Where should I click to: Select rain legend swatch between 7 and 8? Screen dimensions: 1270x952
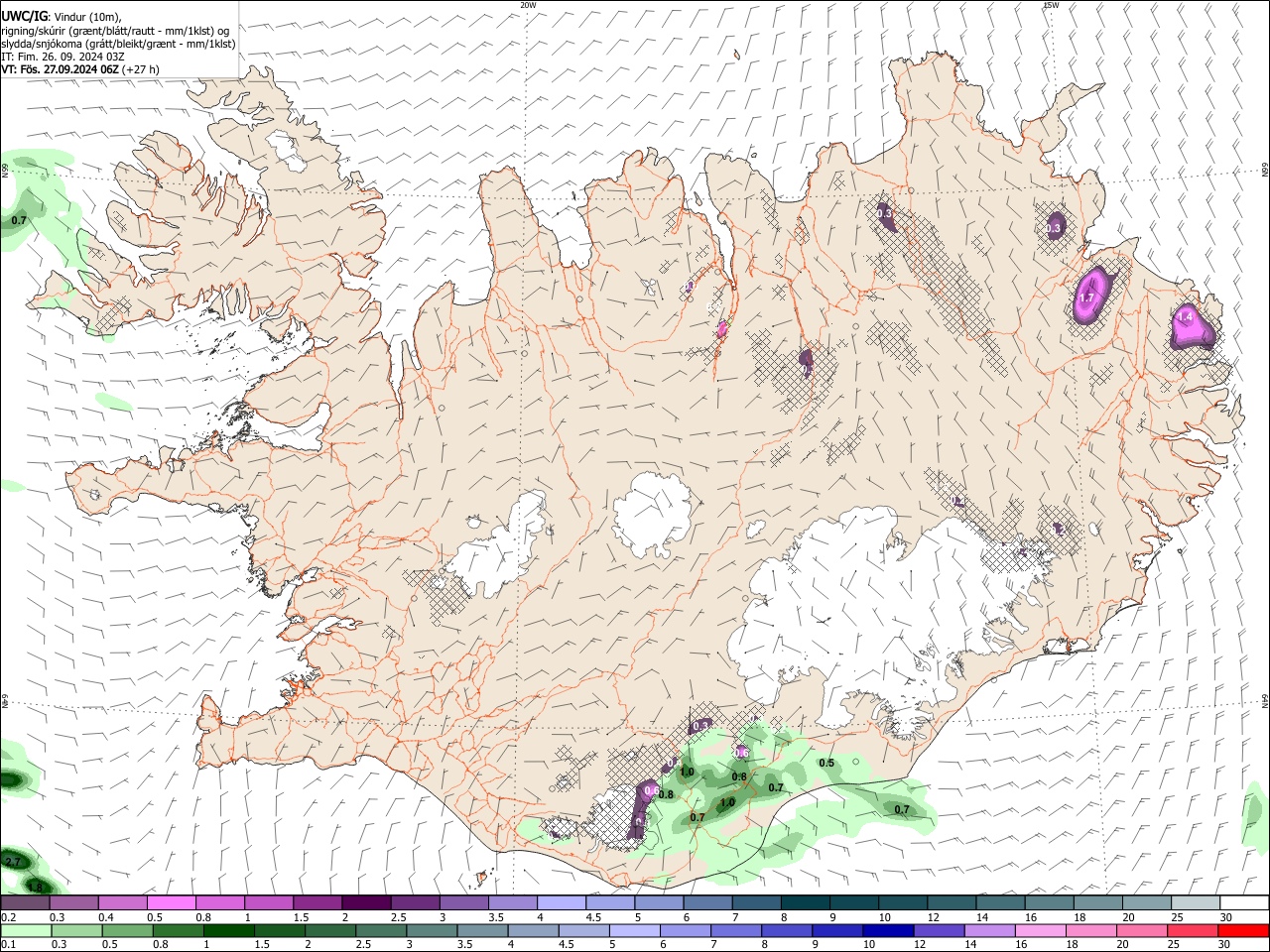point(734,930)
